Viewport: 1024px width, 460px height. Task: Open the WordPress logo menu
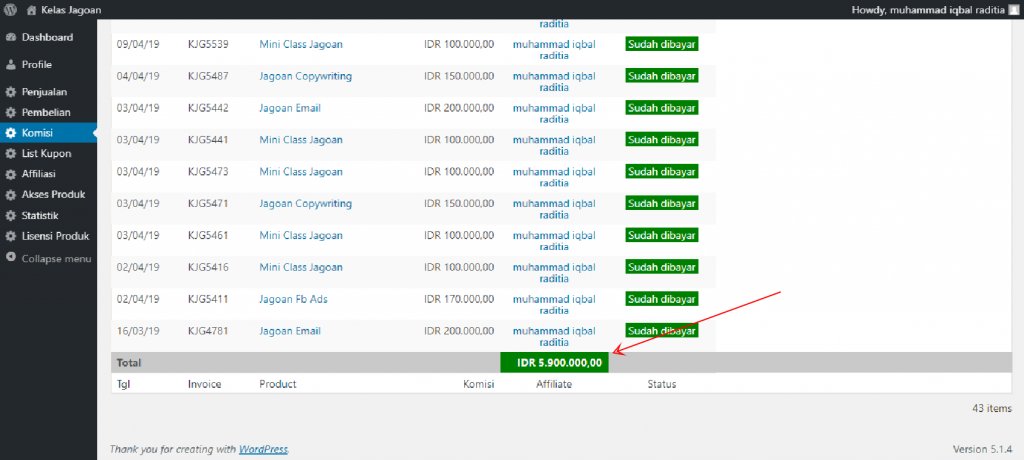point(10,10)
